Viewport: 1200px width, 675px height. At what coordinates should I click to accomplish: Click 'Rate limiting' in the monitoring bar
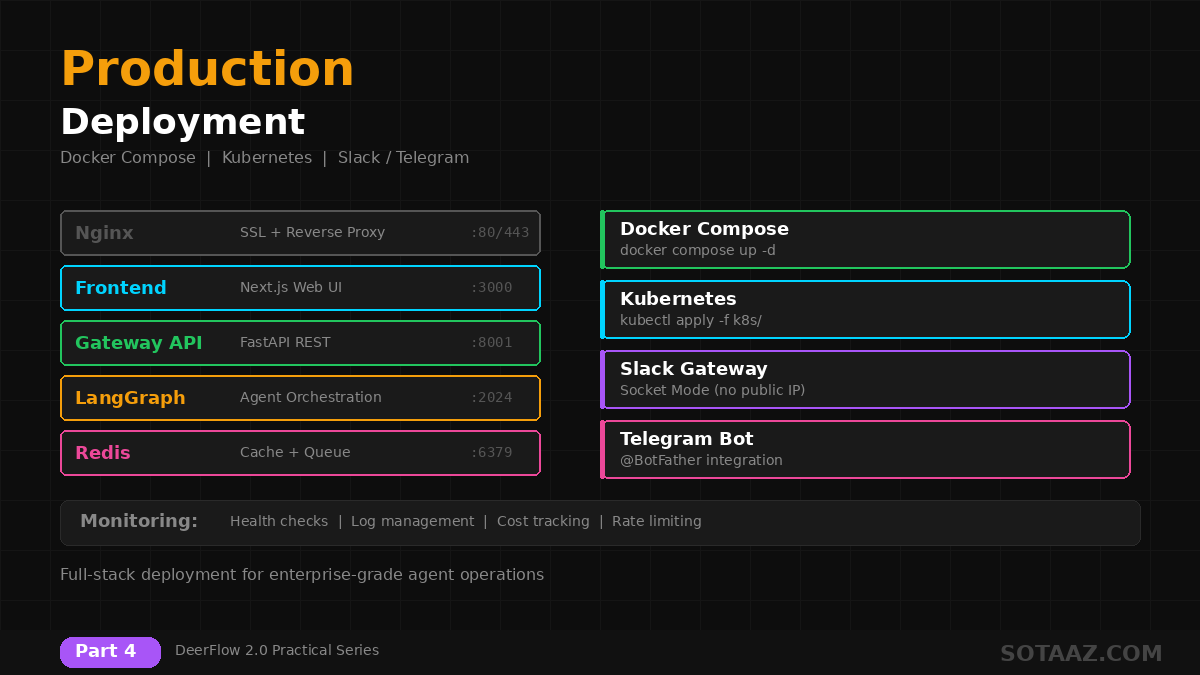(x=657, y=521)
